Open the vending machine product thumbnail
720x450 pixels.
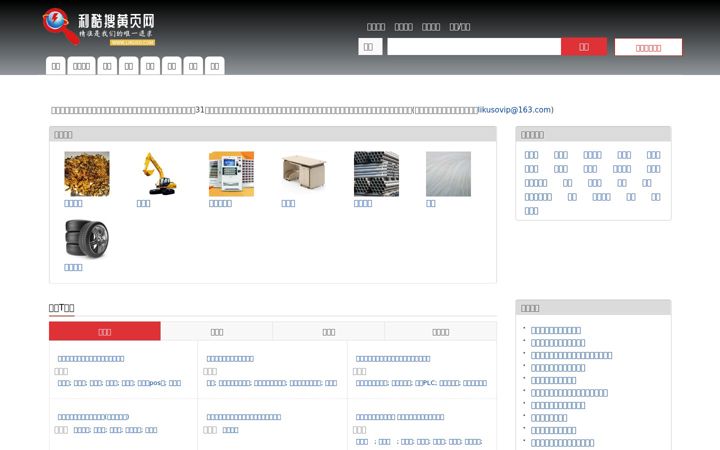coord(231,174)
